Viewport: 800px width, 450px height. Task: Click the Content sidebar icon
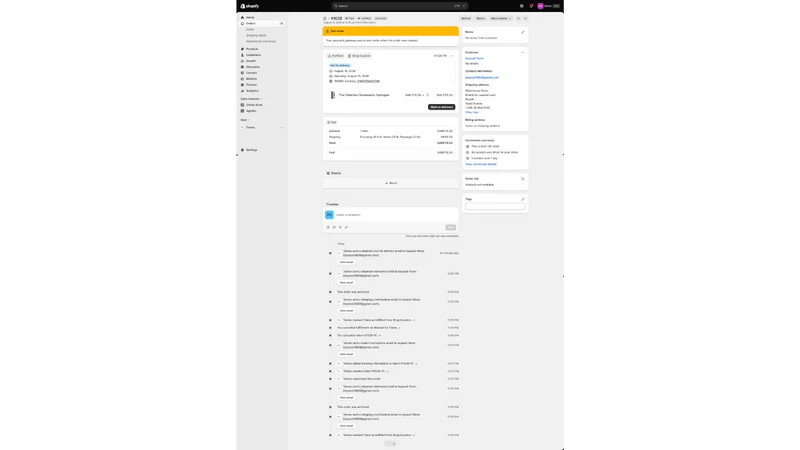click(x=242, y=73)
